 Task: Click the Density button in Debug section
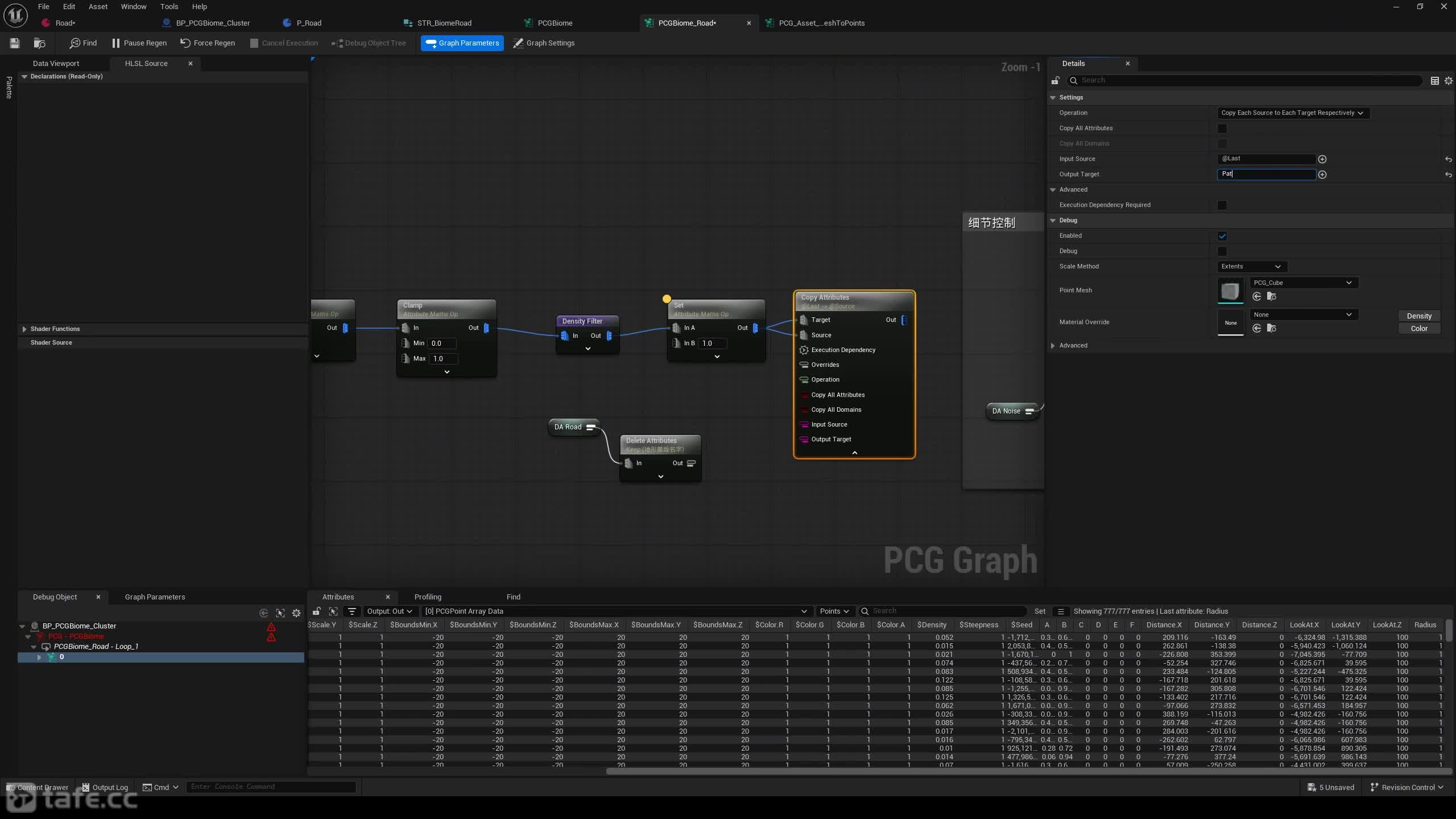(x=1419, y=316)
